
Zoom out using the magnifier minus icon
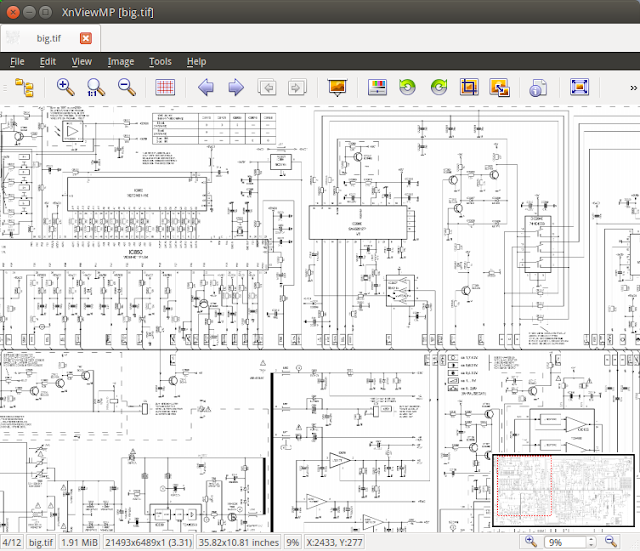pos(127,87)
